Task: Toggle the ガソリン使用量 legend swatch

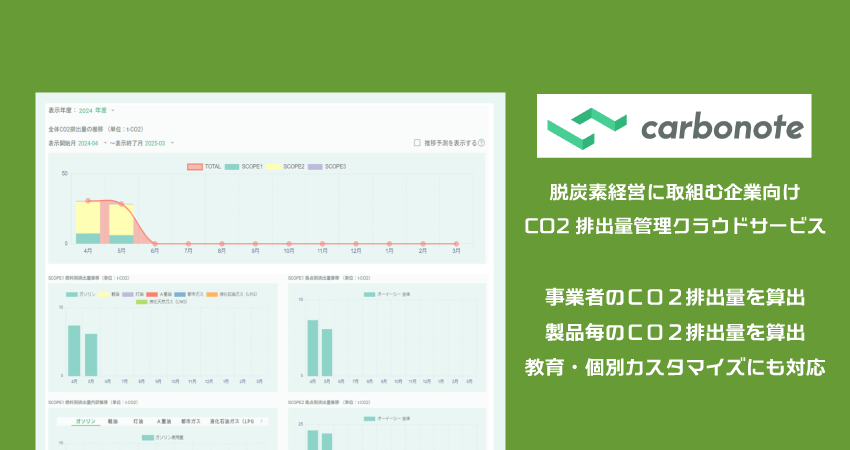Action: [x=147, y=438]
